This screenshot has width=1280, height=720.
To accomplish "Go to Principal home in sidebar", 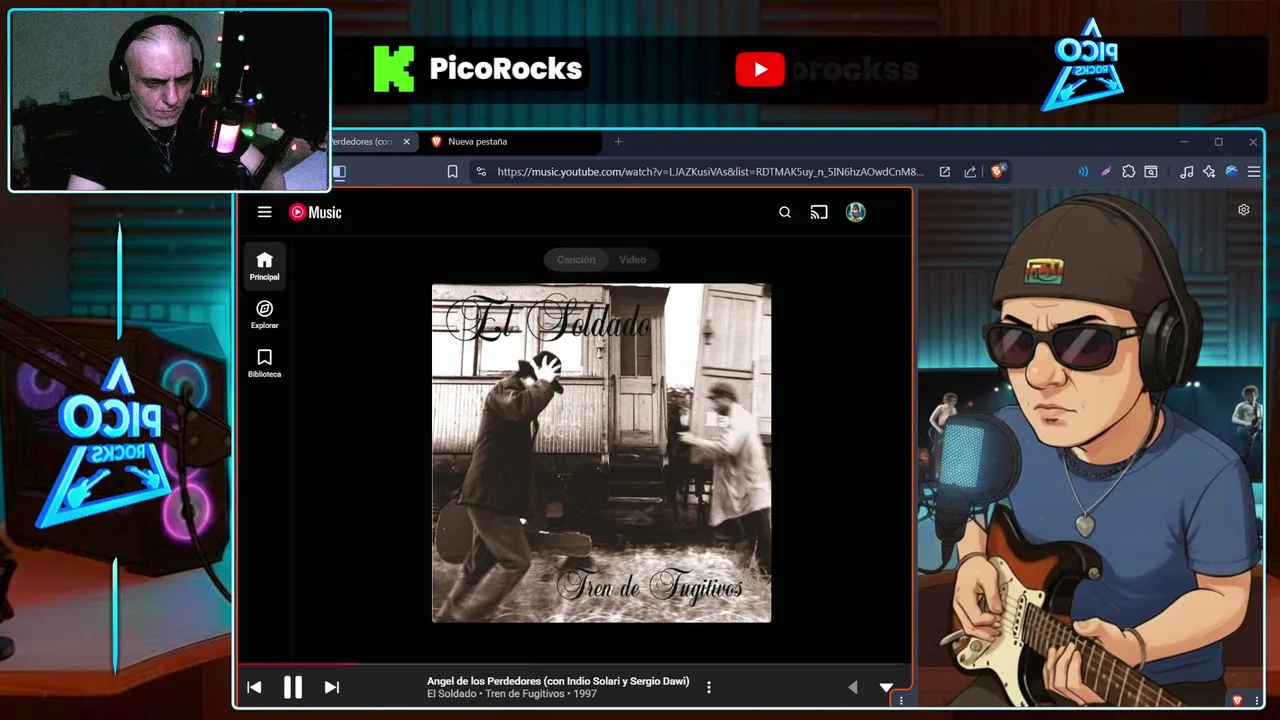I will tap(265, 267).
